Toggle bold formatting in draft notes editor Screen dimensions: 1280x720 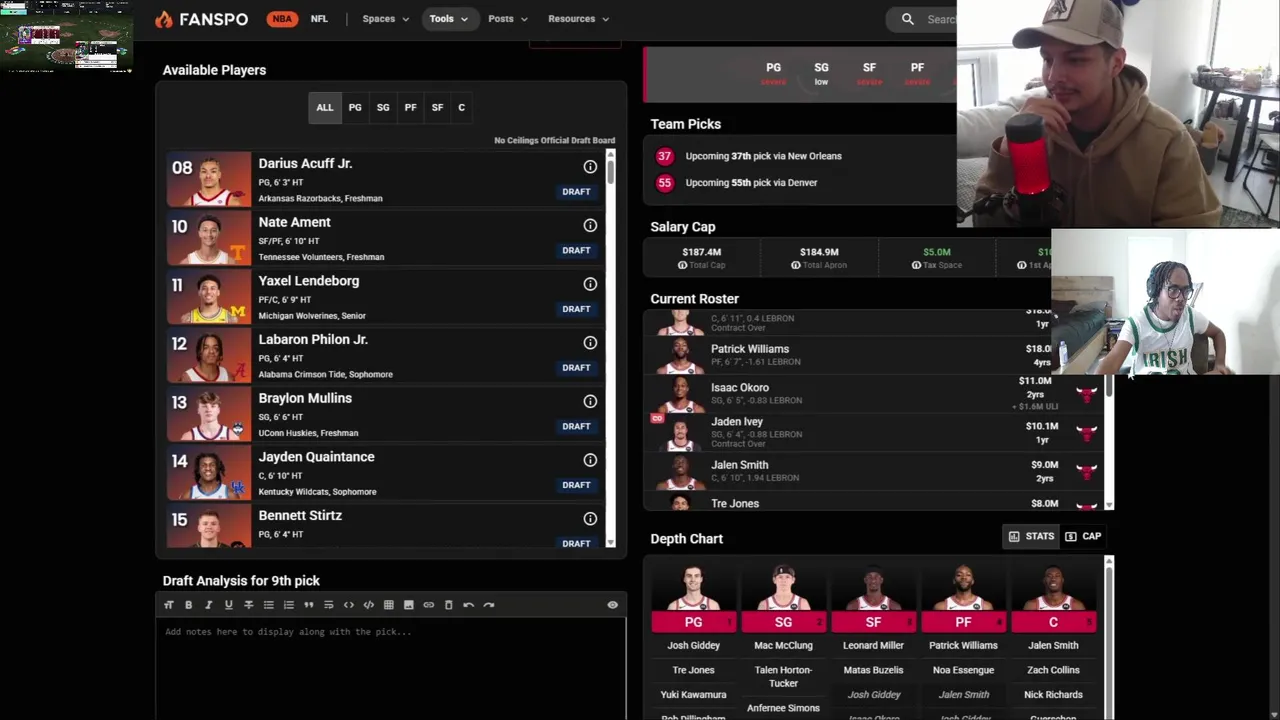188,605
